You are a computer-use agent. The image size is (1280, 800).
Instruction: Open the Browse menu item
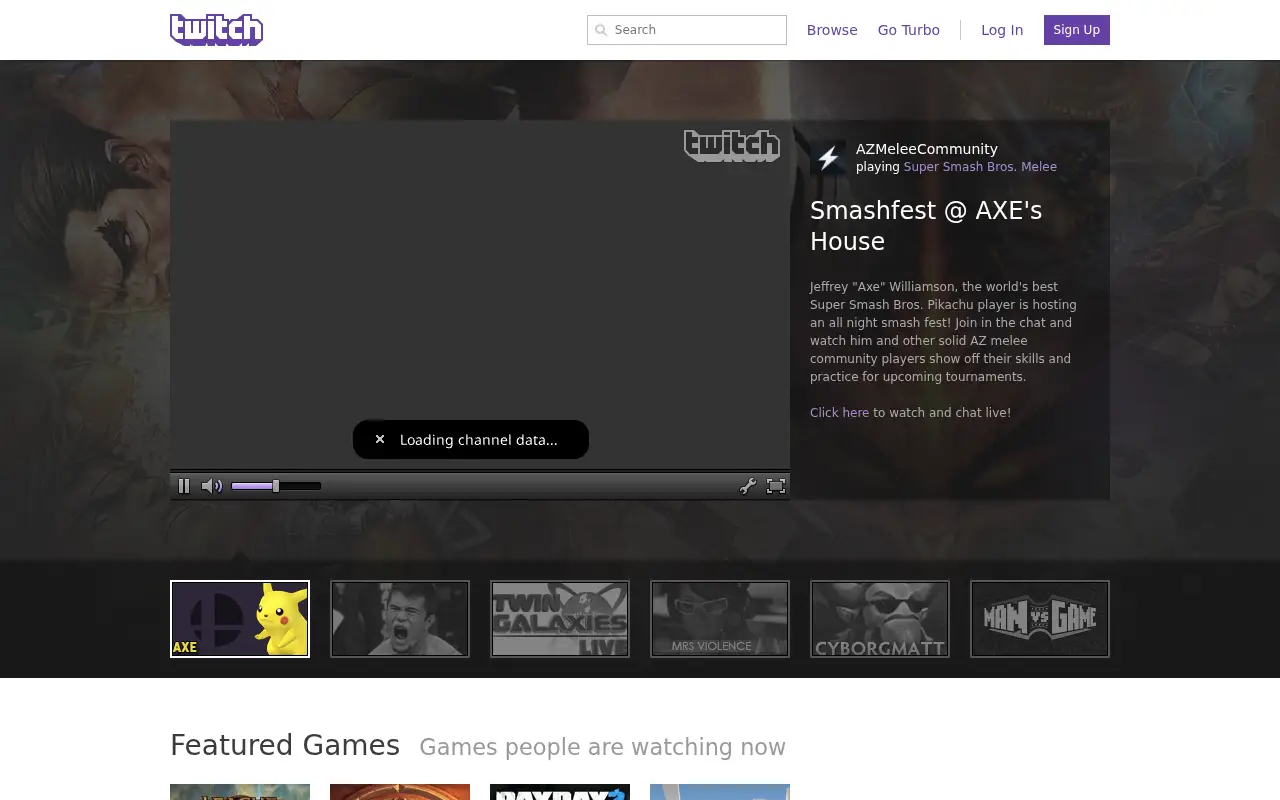point(832,30)
